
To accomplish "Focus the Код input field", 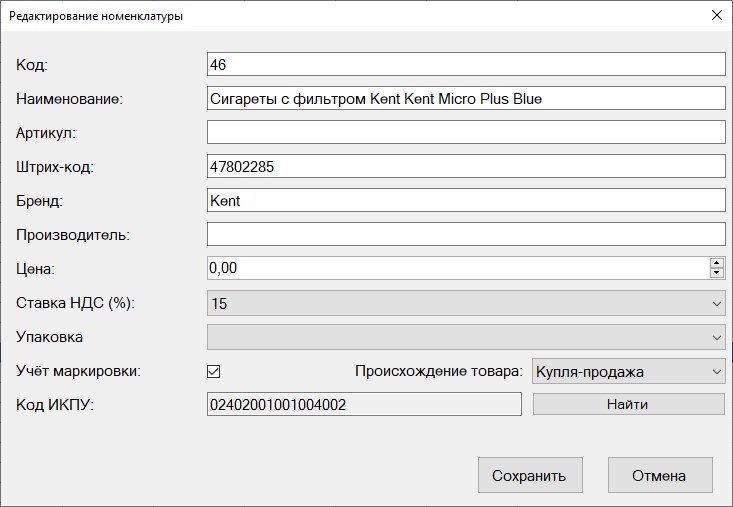I will pyautogui.click(x=464, y=64).
